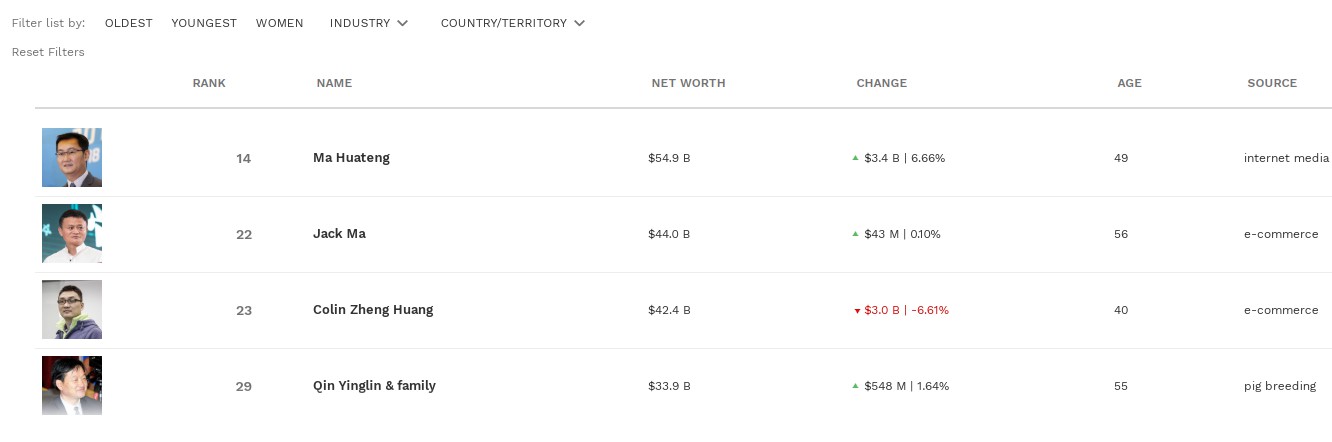Click Ma Huateng's profile photo
The height and width of the screenshot is (442, 1332).
tap(72, 157)
